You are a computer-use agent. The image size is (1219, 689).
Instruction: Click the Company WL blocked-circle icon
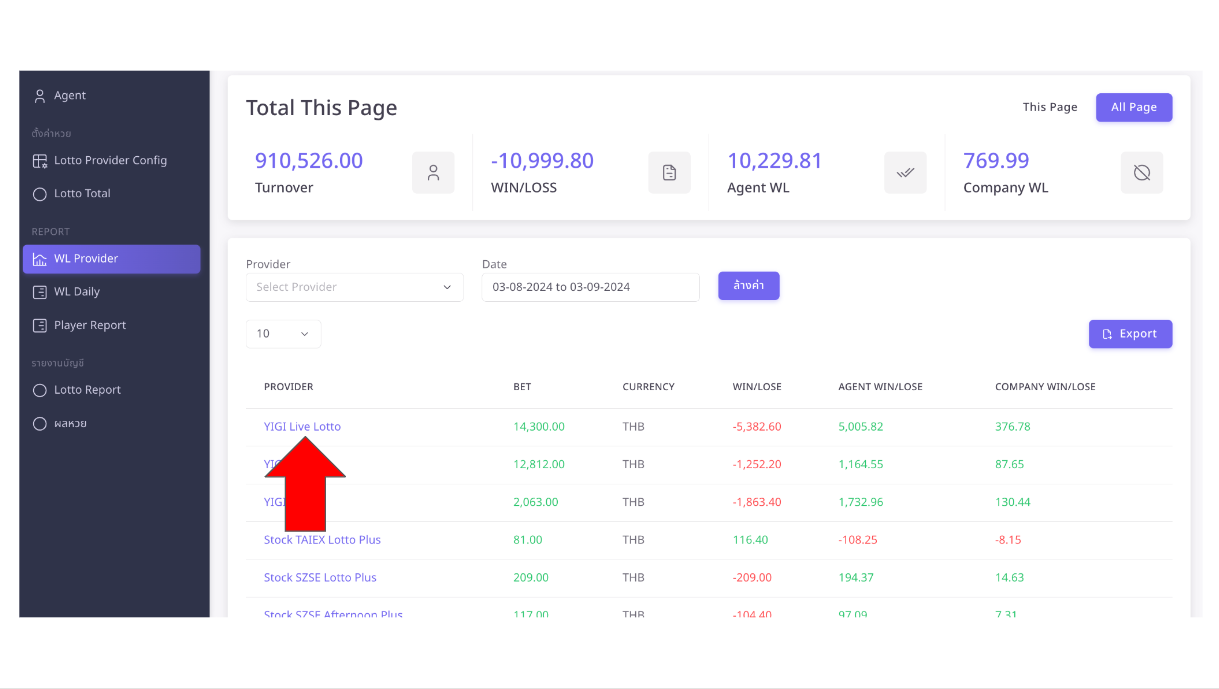[x=1141, y=173]
